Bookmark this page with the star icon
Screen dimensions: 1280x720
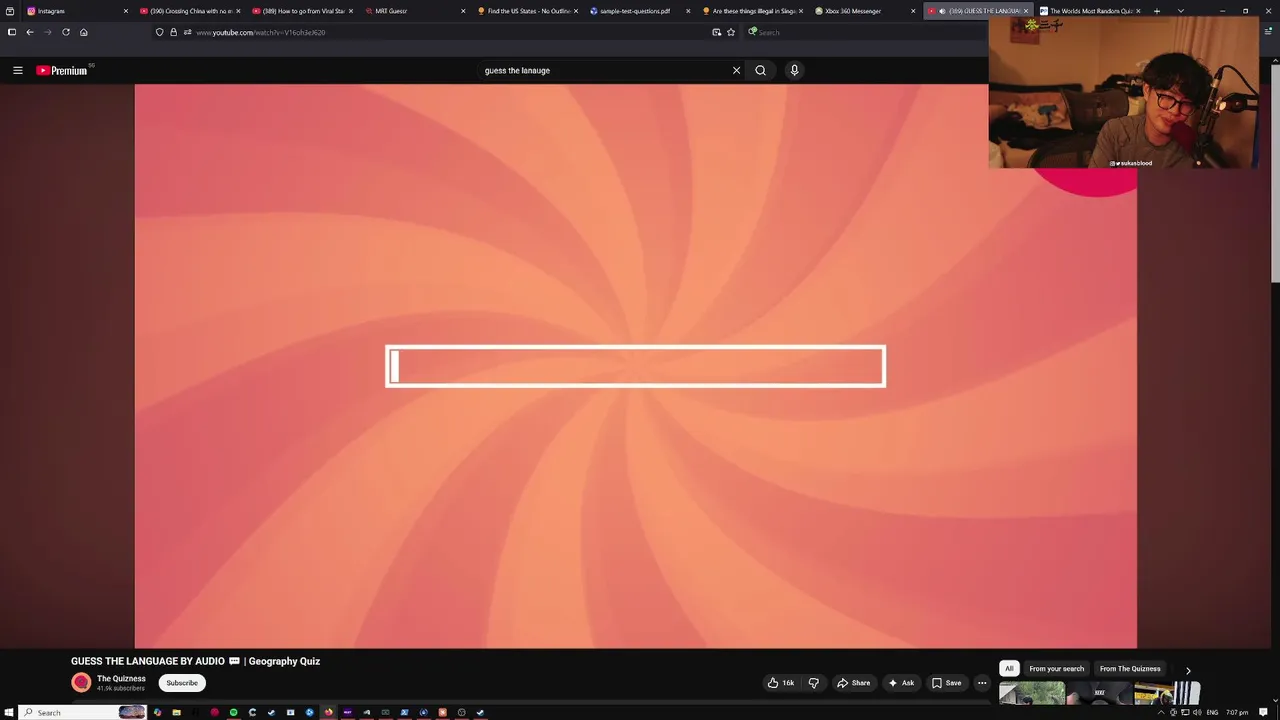[x=731, y=32]
